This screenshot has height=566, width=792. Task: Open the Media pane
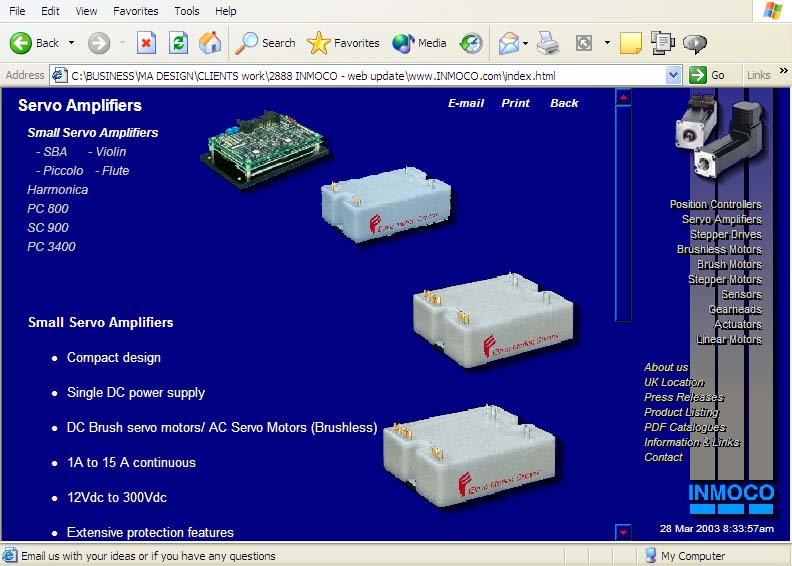[419, 43]
